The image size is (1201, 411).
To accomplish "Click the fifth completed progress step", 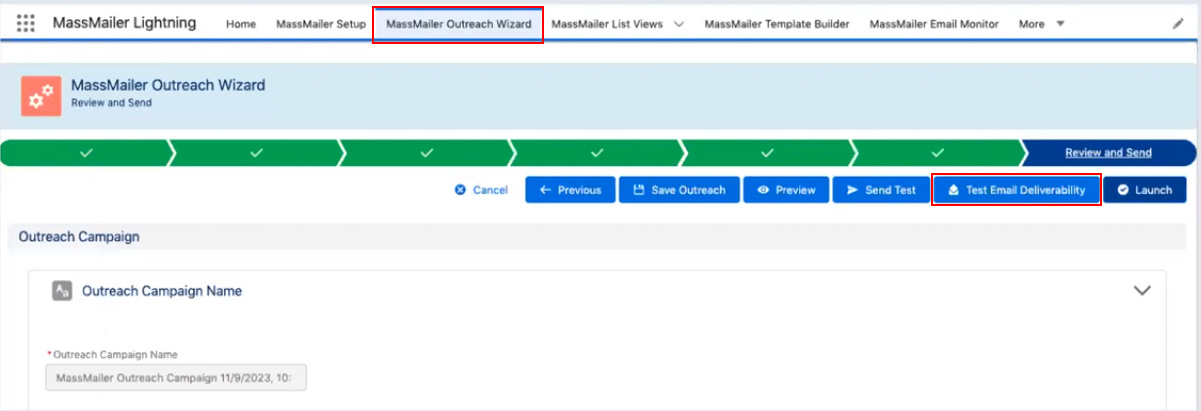I will (x=767, y=153).
